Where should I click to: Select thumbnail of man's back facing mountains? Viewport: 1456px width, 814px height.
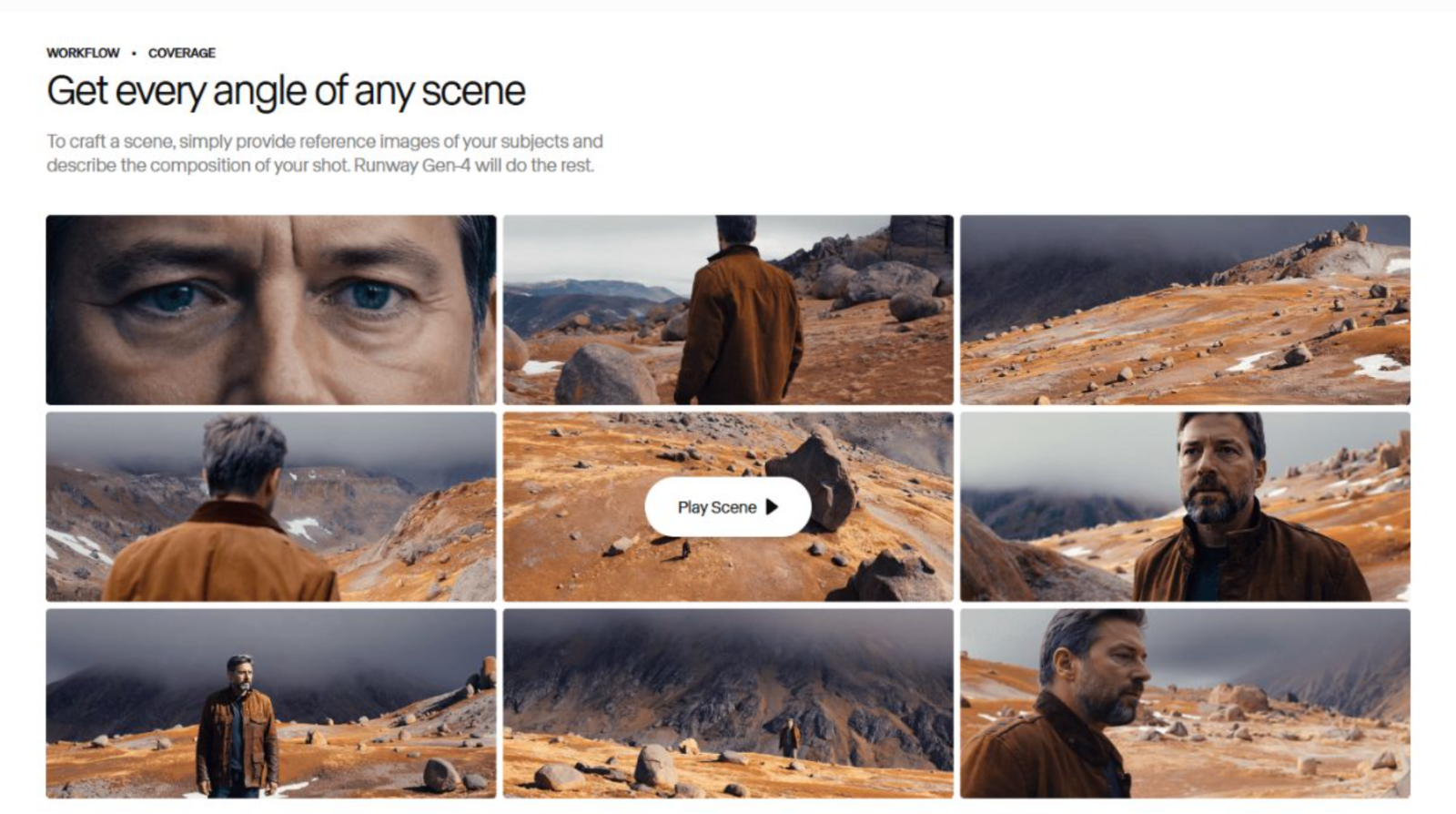[x=271, y=507]
